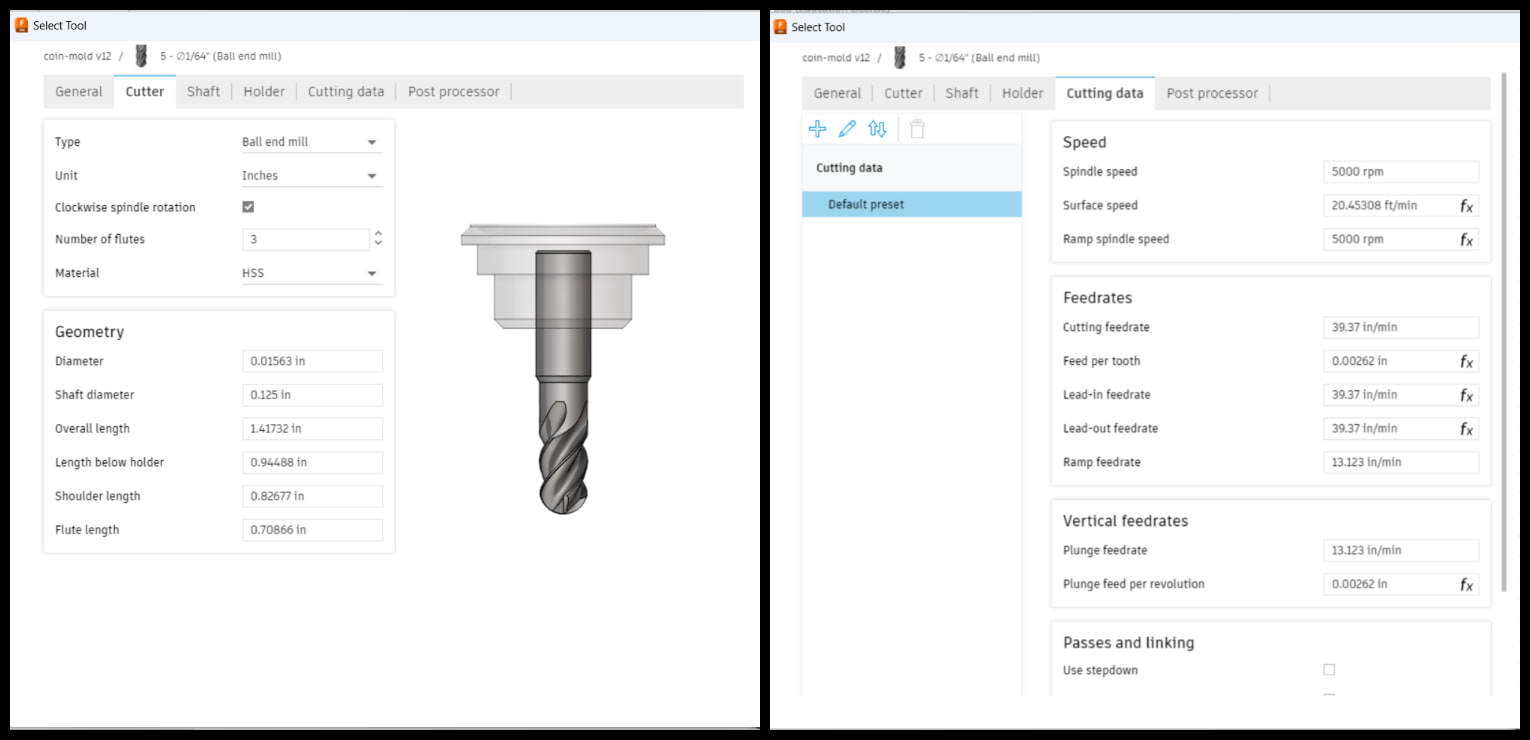Click the Overall length field showing 1.41732 in
Screen dimensions: 1530x740
click(312, 429)
